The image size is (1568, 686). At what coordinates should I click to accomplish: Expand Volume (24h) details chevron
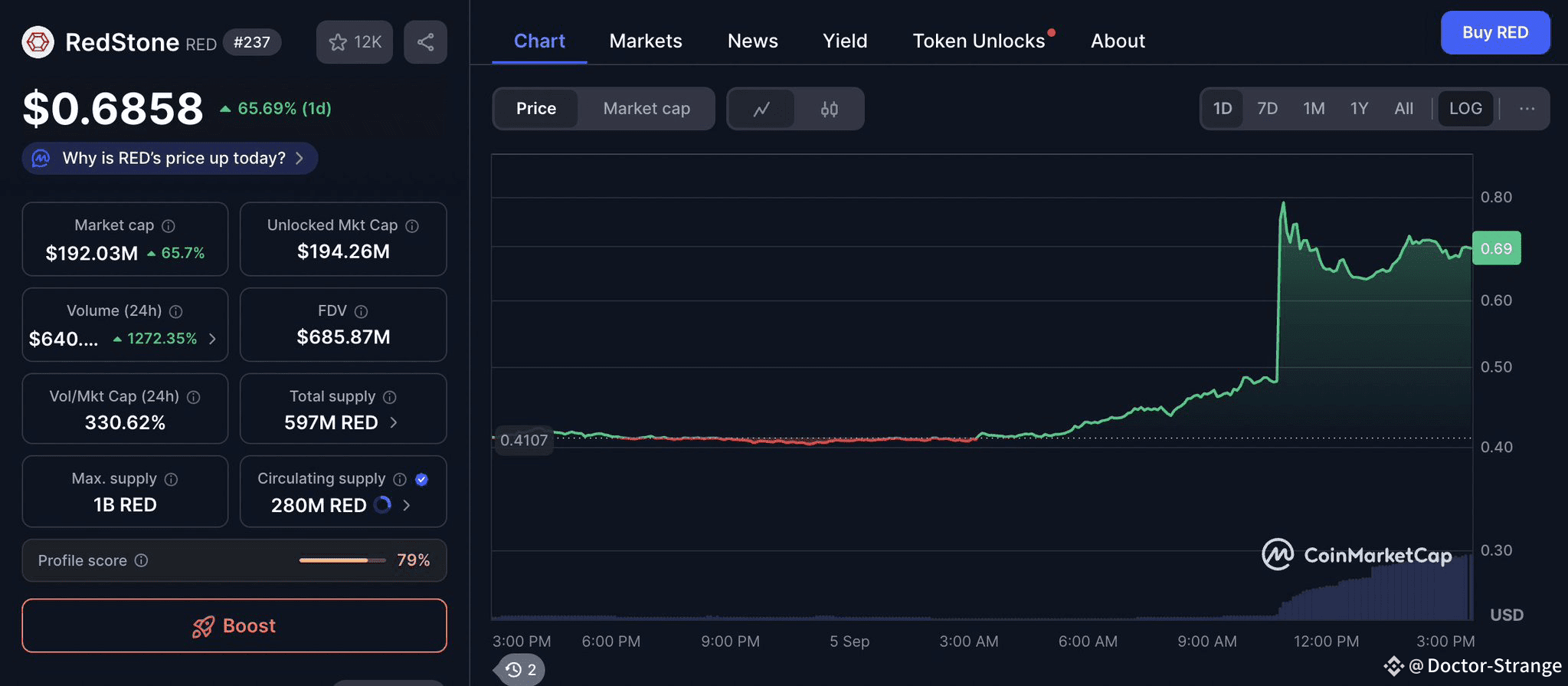(x=212, y=339)
